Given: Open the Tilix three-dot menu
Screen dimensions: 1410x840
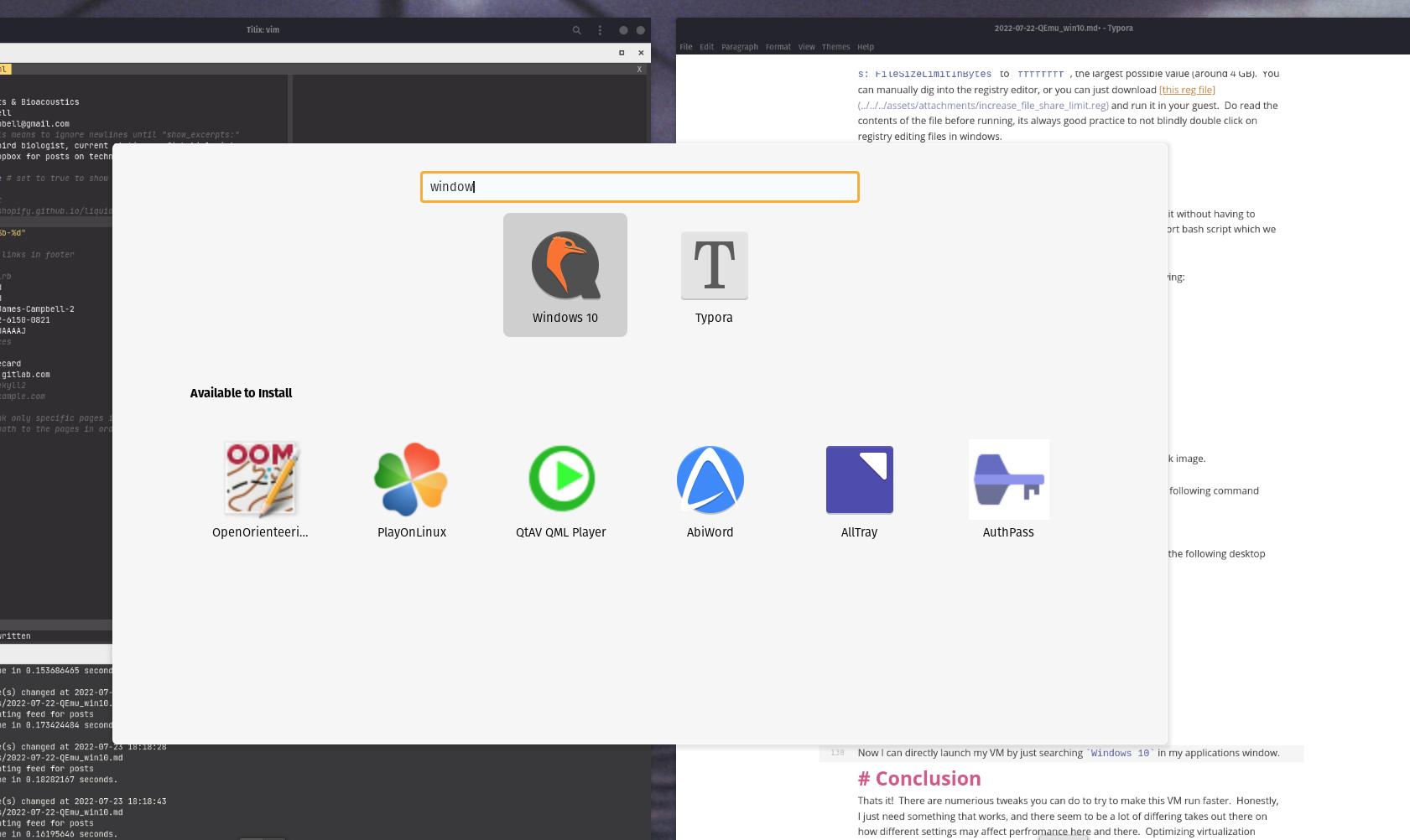Looking at the screenshot, I should tap(600, 30).
